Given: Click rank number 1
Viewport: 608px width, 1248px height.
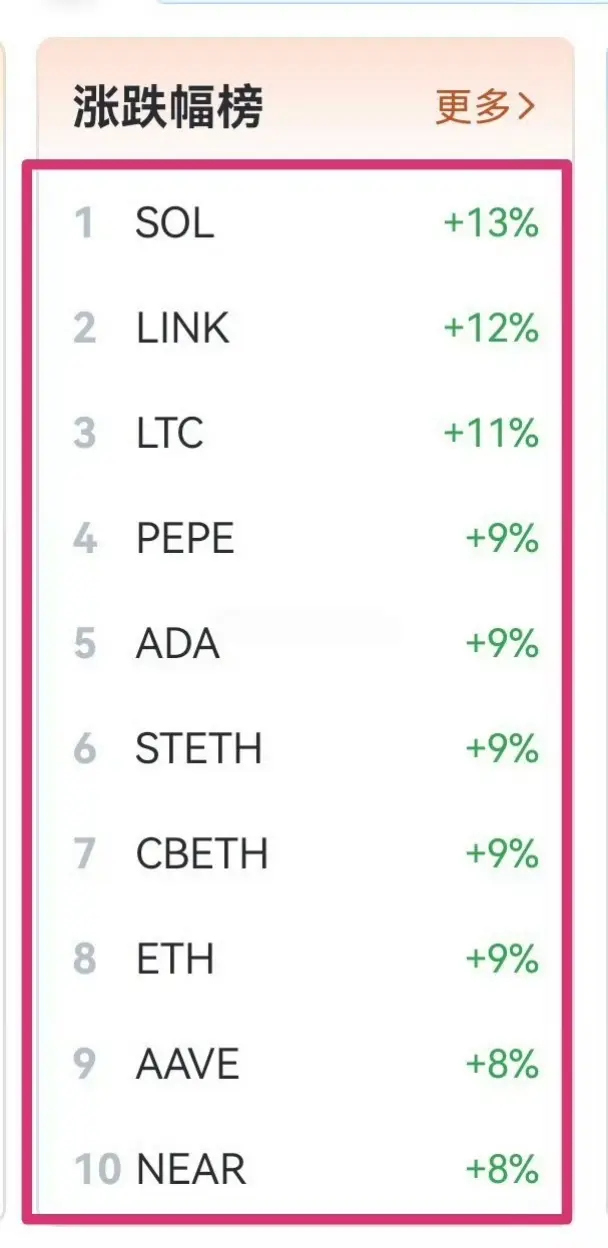Looking at the screenshot, I should (84, 223).
